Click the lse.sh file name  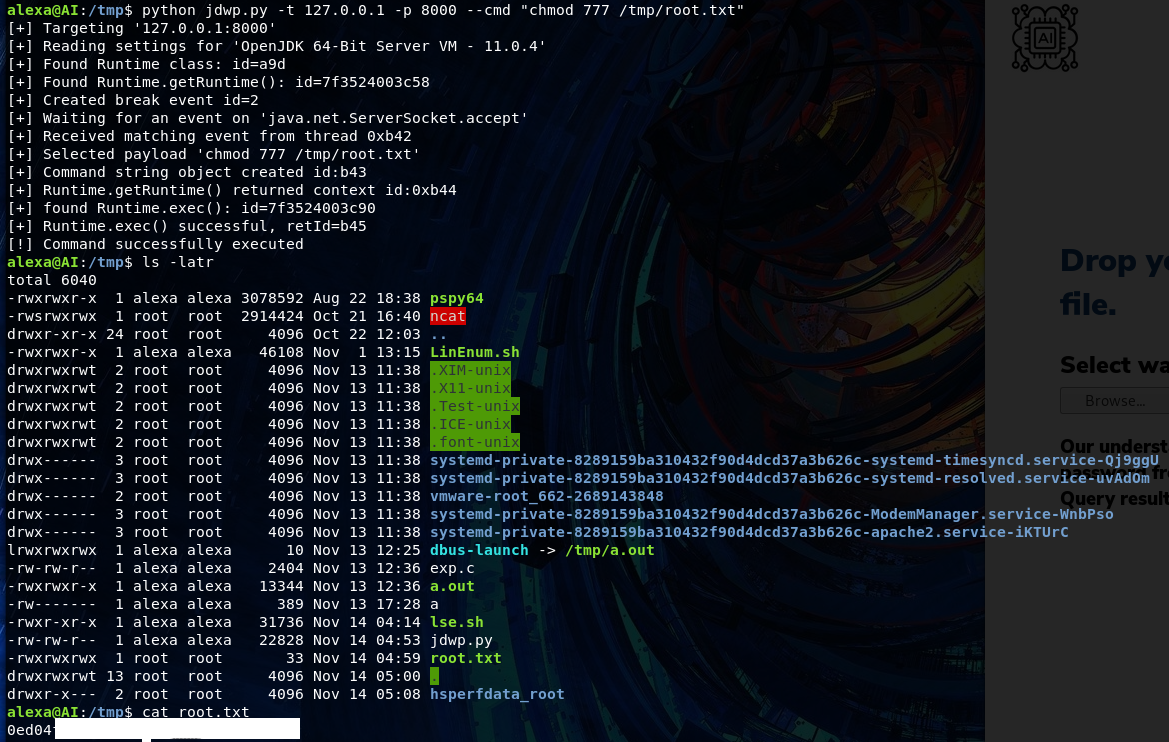point(456,622)
